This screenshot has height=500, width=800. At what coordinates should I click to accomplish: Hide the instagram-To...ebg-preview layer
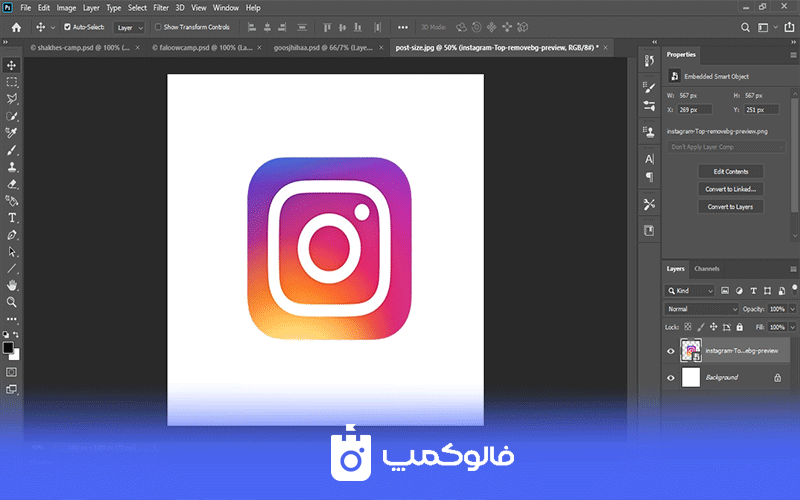coord(671,351)
